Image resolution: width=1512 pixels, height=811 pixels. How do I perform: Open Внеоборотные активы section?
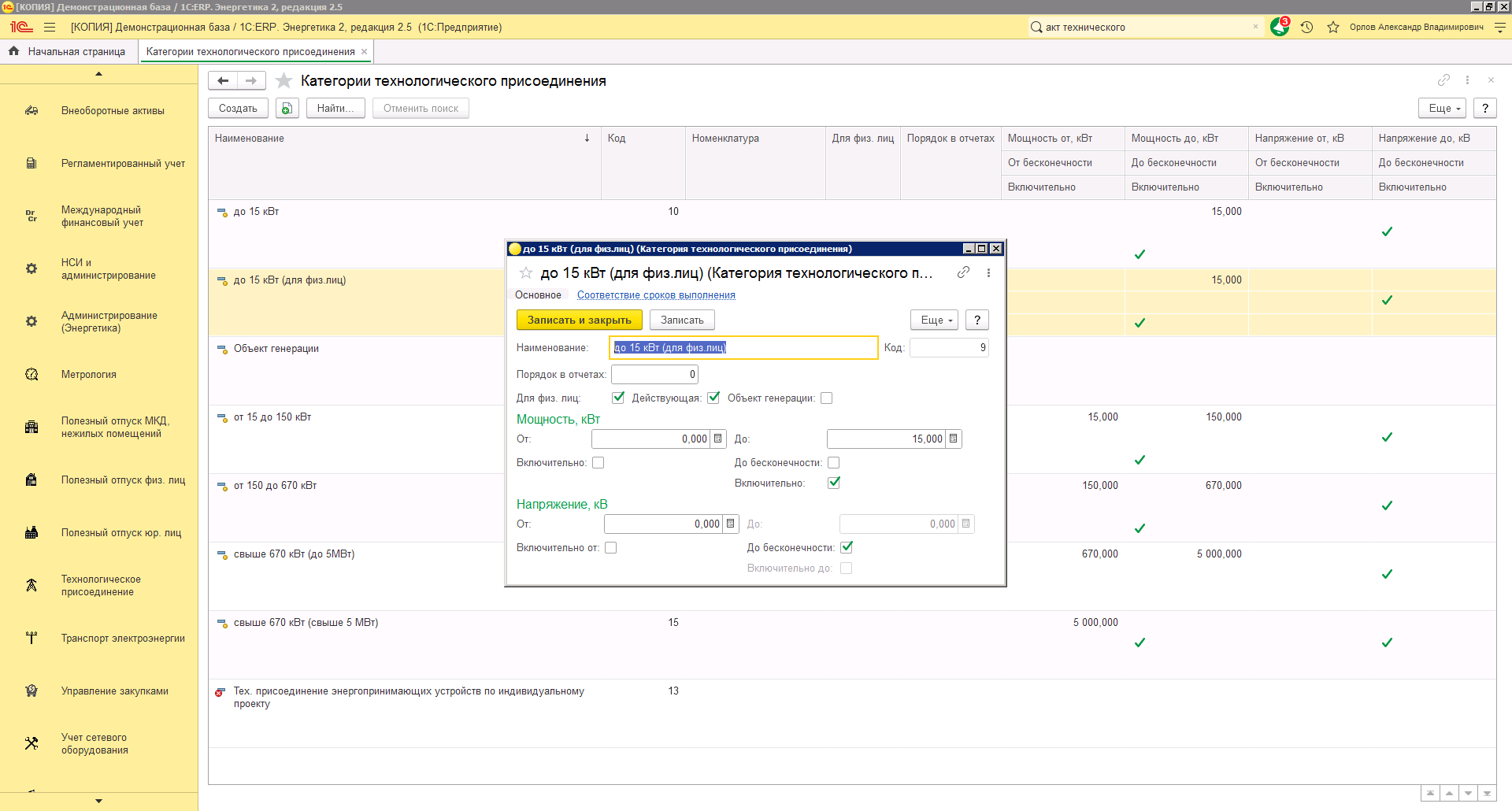99,111
